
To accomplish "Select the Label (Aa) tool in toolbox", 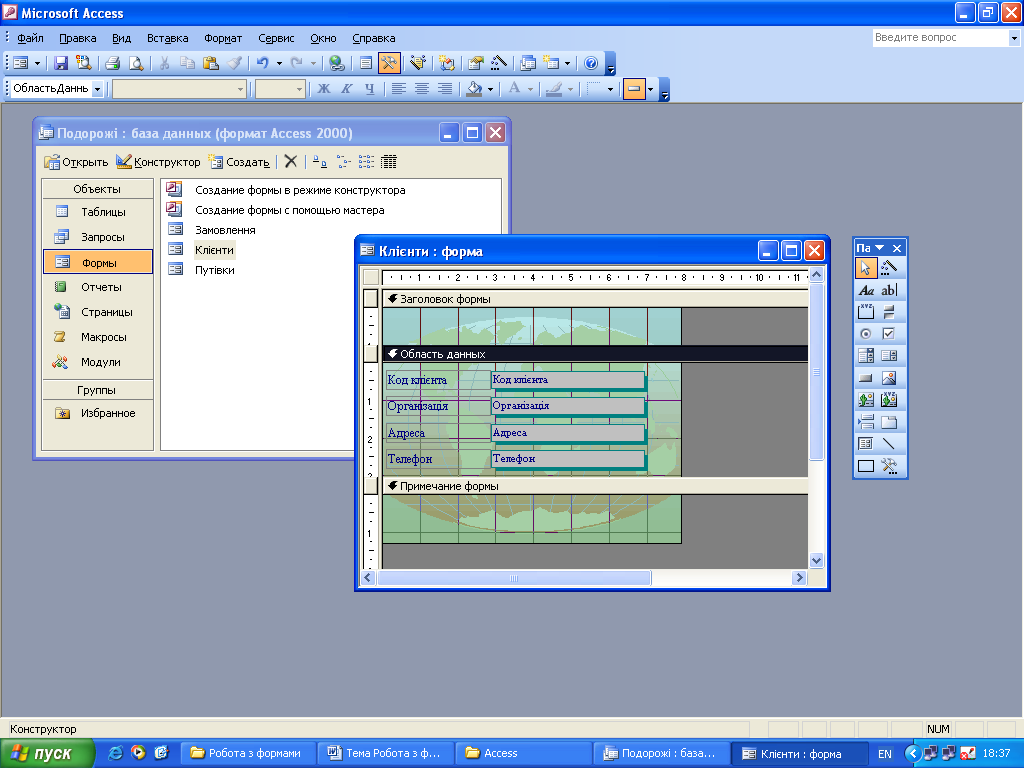I will pos(866,290).
